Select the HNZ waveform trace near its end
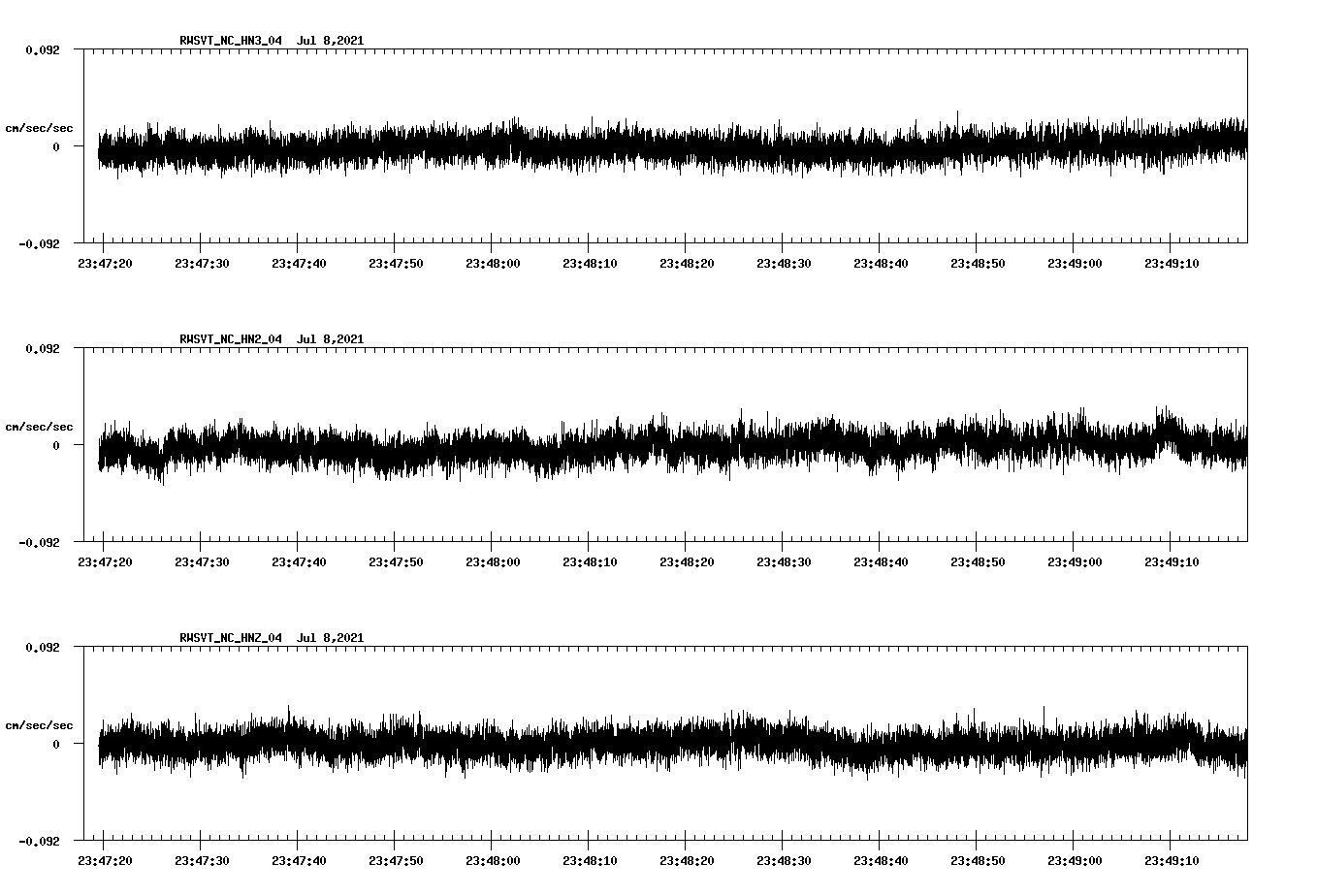The image size is (1317, 896). coord(1212,746)
